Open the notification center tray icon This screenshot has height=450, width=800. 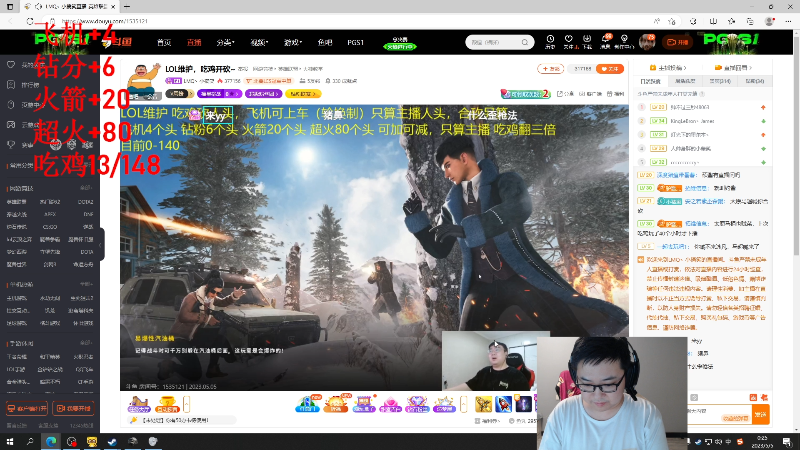click(787, 441)
